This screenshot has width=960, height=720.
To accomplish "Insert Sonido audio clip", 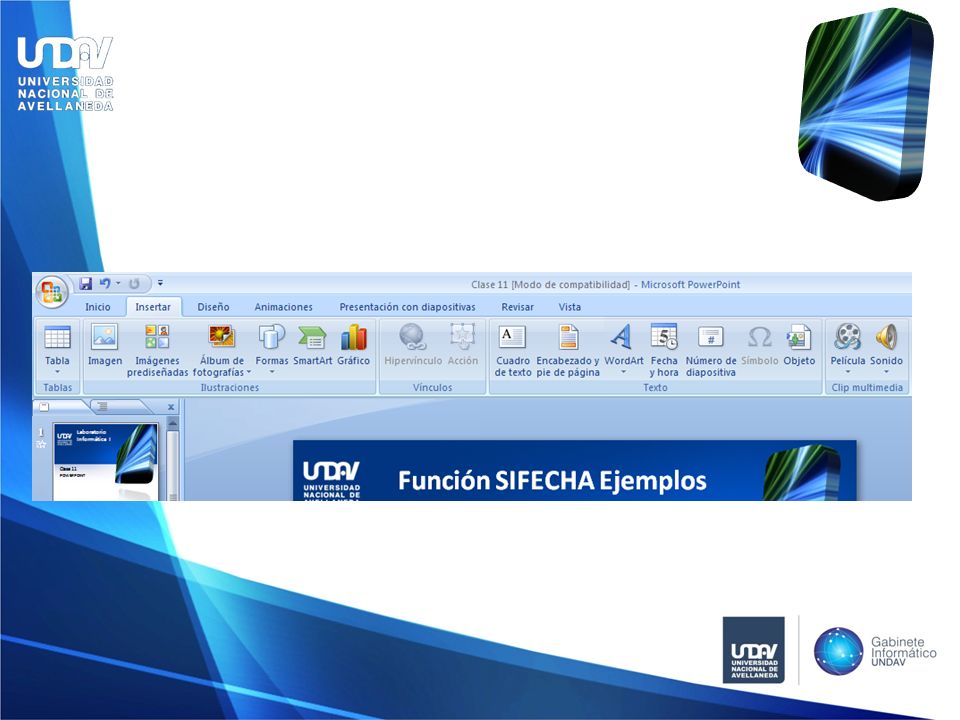I will (886, 337).
